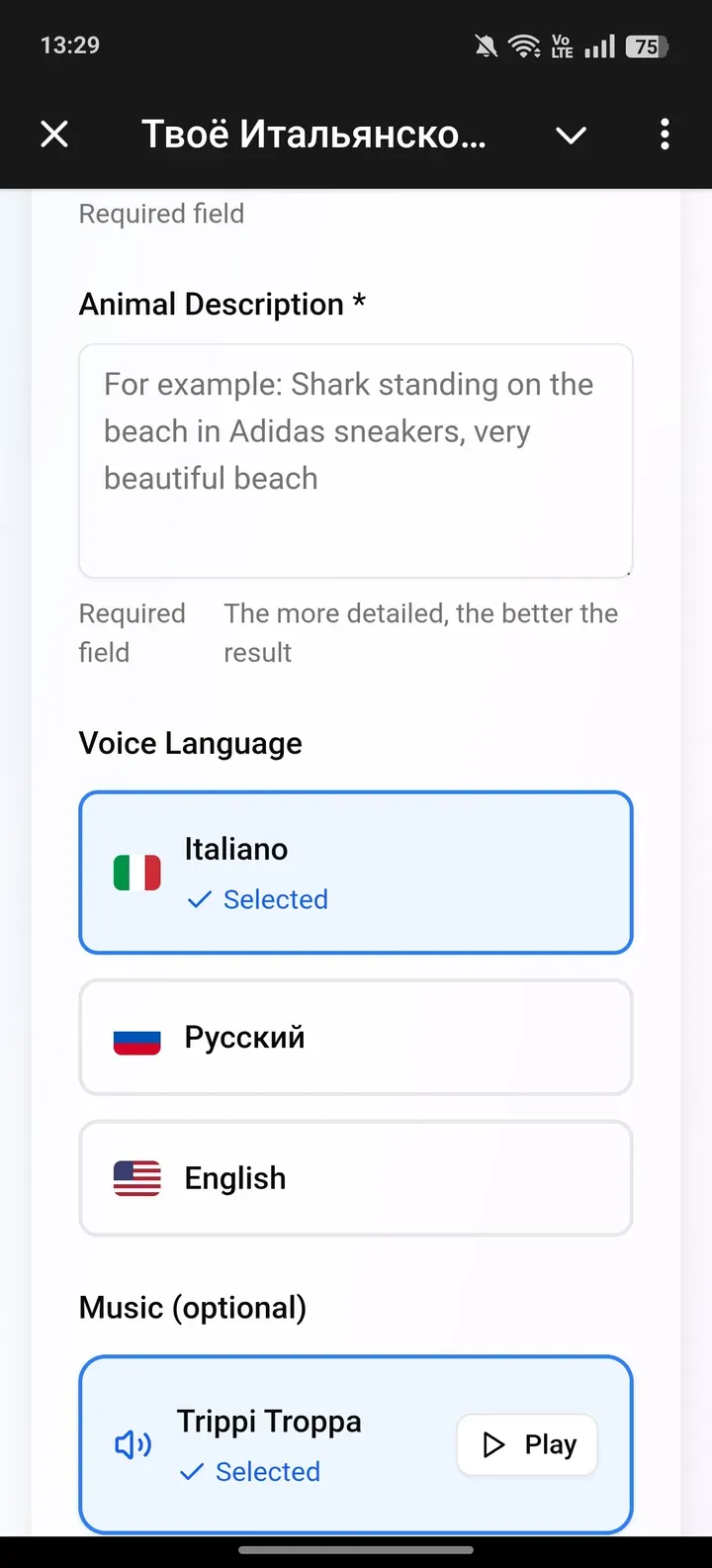Select Русский as voice language
The image size is (712, 1568).
356,1037
